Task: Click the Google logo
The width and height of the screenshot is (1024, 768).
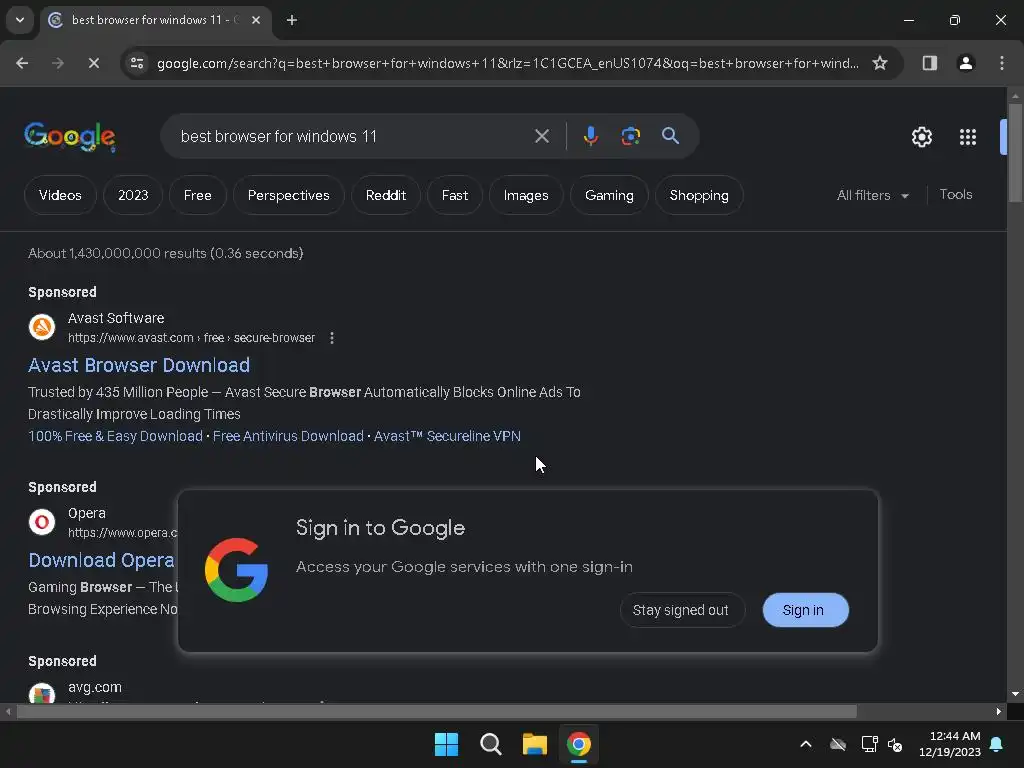Action: click(70, 136)
